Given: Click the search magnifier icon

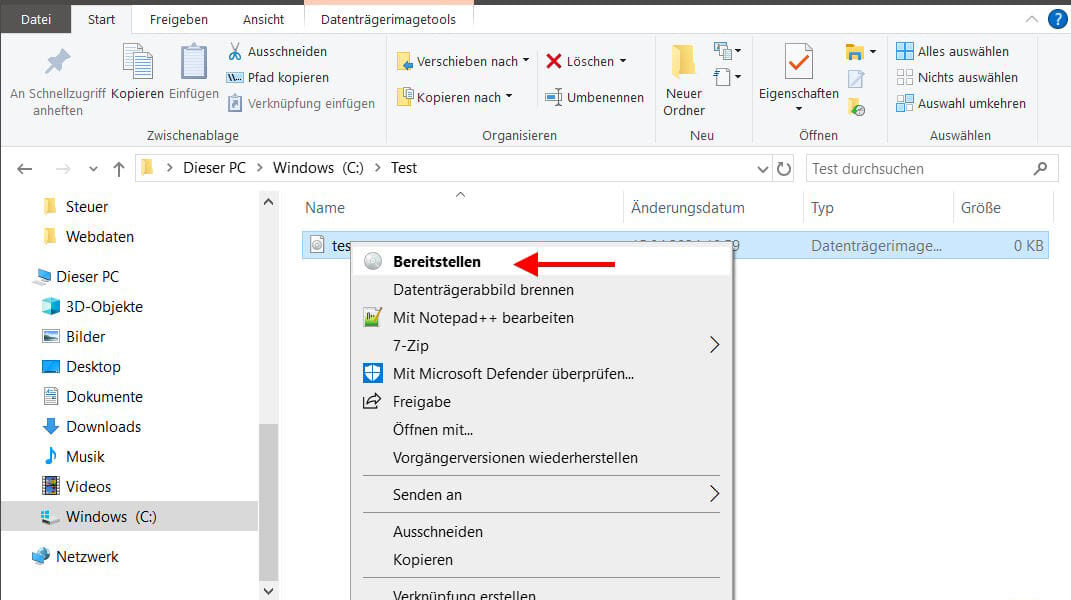Looking at the screenshot, I should (x=1040, y=168).
